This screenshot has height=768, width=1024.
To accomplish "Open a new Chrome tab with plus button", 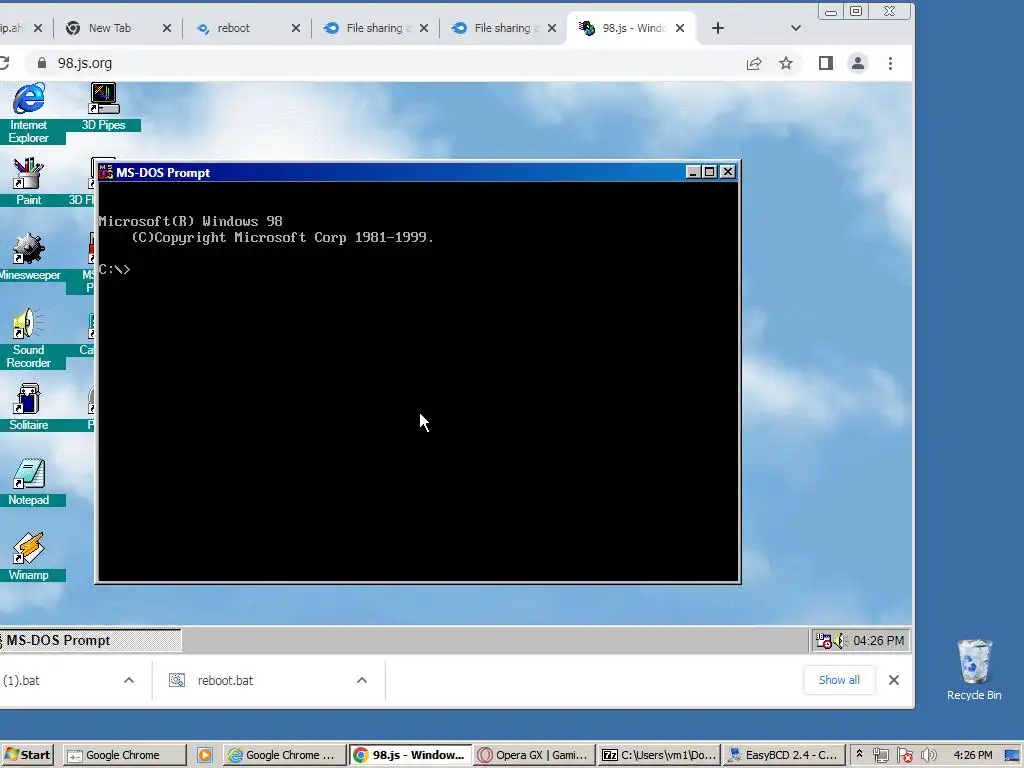I will (718, 28).
